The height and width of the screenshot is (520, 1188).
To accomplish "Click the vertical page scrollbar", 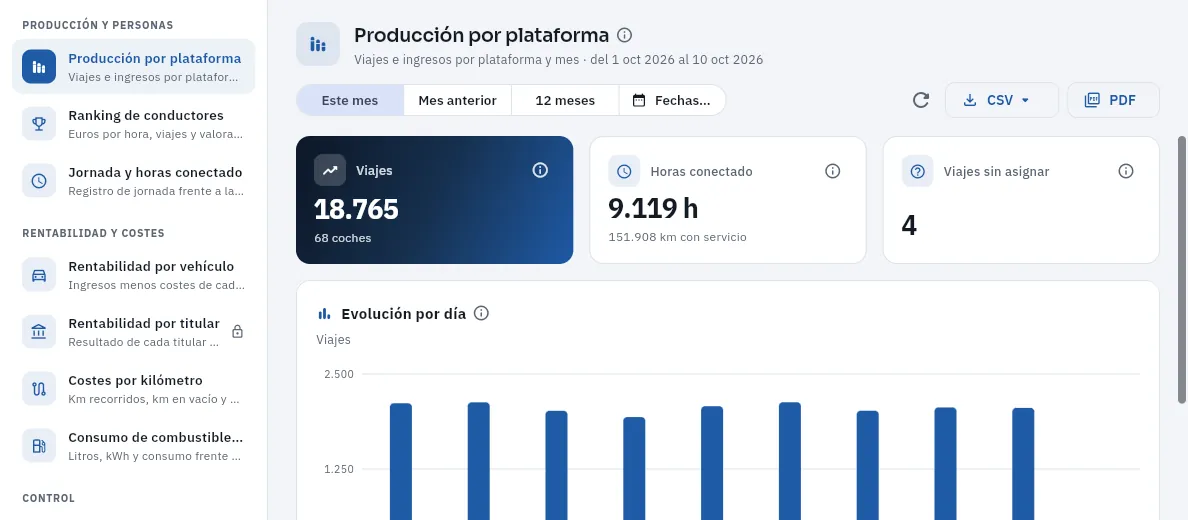I will coord(1182,270).
